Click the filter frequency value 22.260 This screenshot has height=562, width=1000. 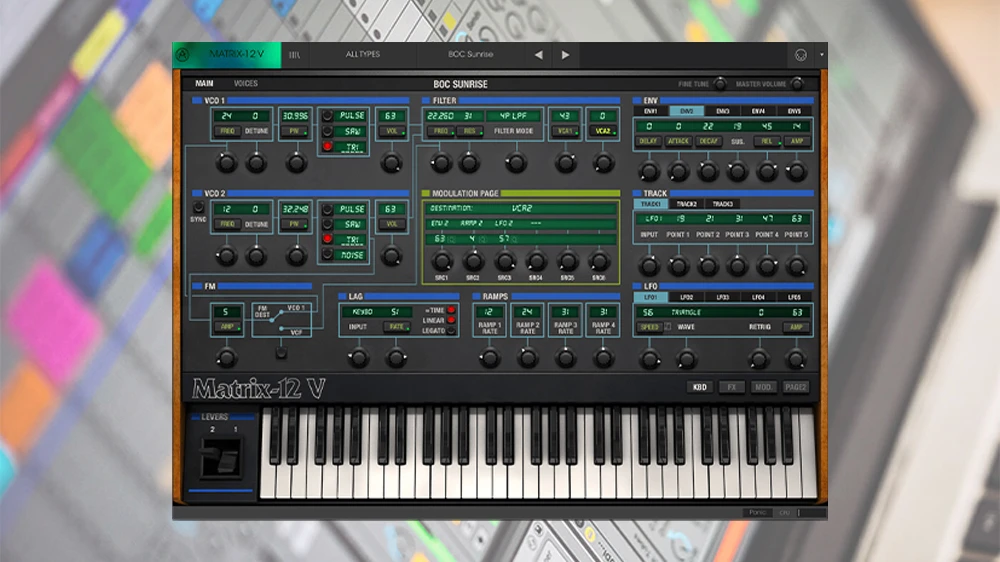(x=441, y=116)
